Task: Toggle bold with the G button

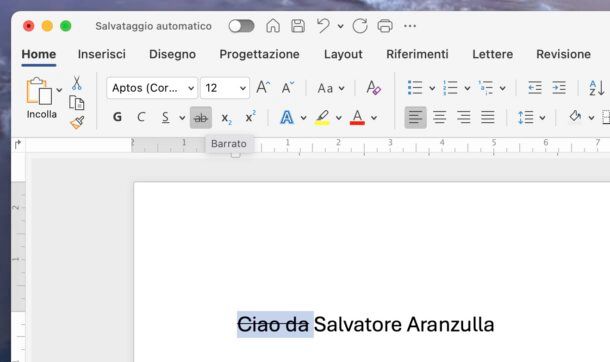Action: [x=117, y=117]
